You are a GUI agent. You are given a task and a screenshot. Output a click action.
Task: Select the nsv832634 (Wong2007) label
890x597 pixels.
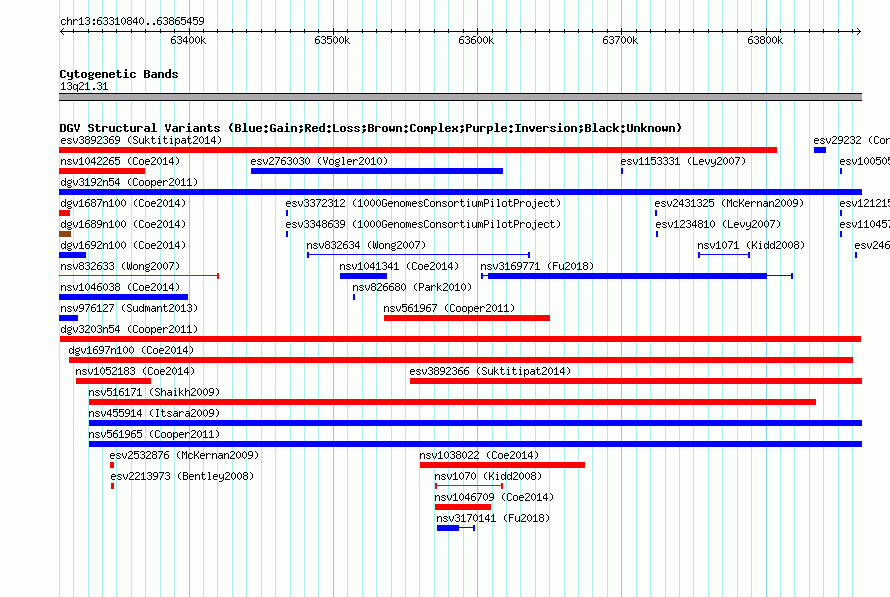(366, 245)
